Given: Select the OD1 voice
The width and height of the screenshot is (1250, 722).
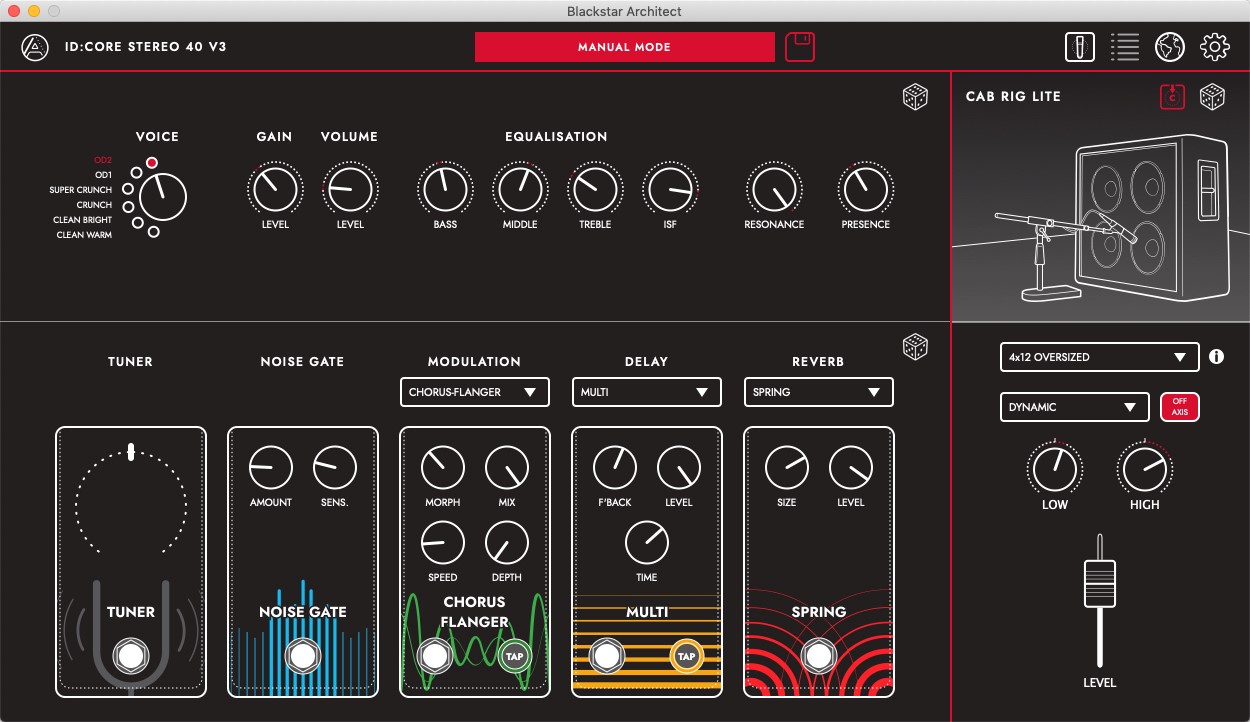Looking at the screenshot, I should point(136,173).
